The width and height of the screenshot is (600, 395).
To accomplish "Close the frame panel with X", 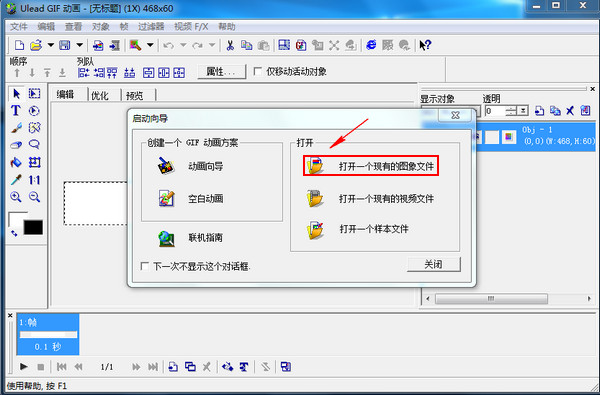I will pyautogui.click(x=10, y=315).
